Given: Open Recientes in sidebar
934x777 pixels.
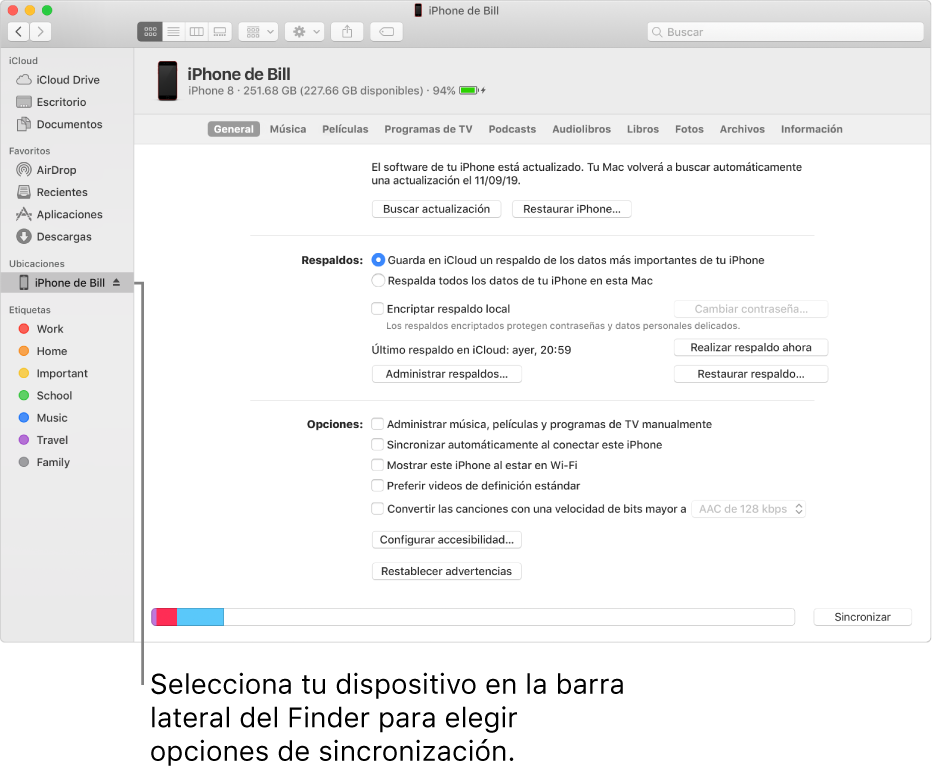Looking at the screenshot, I should [52, 192].
